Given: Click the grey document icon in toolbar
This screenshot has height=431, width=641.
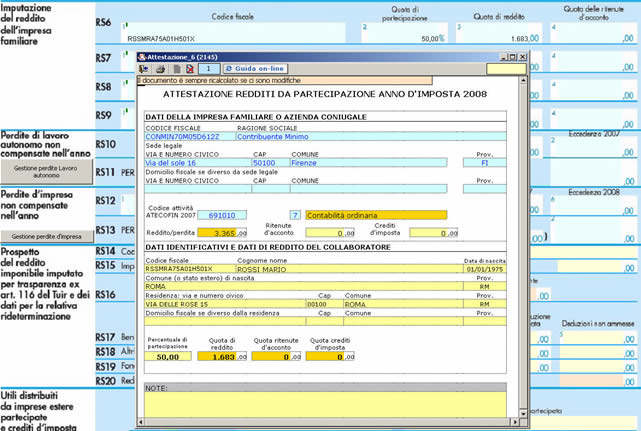Looking at the screenshot, I should (175, 69).
